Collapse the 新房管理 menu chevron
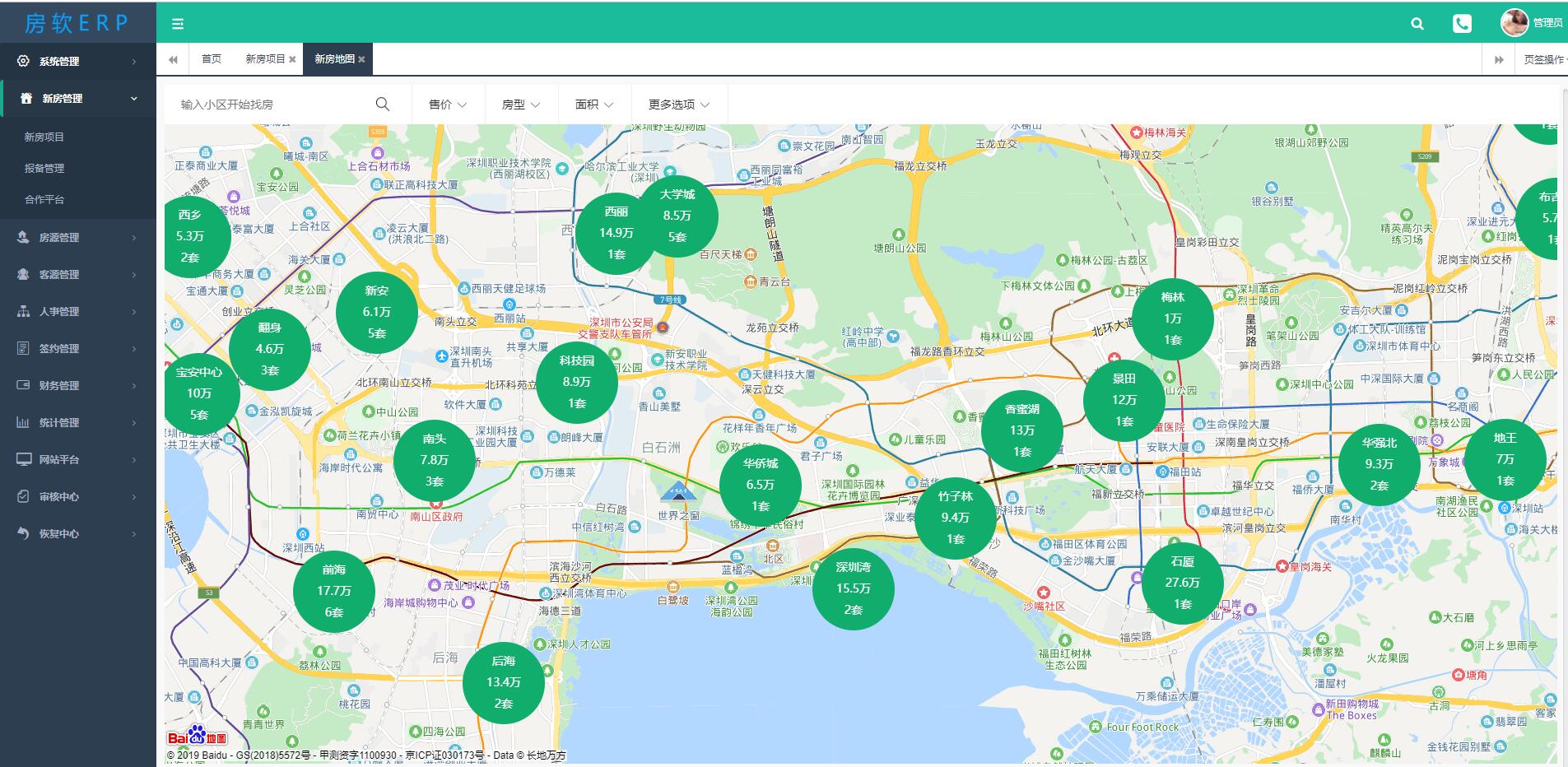 pos(134,99)
